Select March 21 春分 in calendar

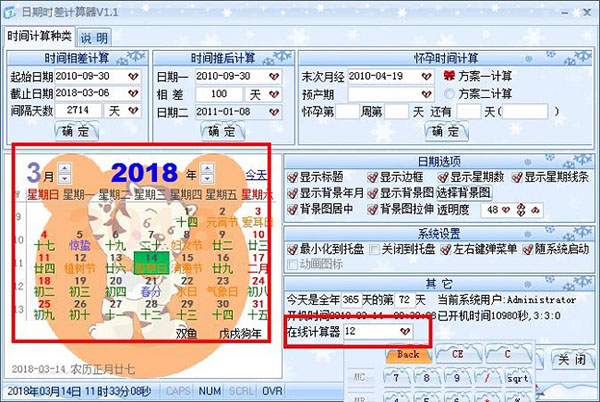tap(151, 286)
